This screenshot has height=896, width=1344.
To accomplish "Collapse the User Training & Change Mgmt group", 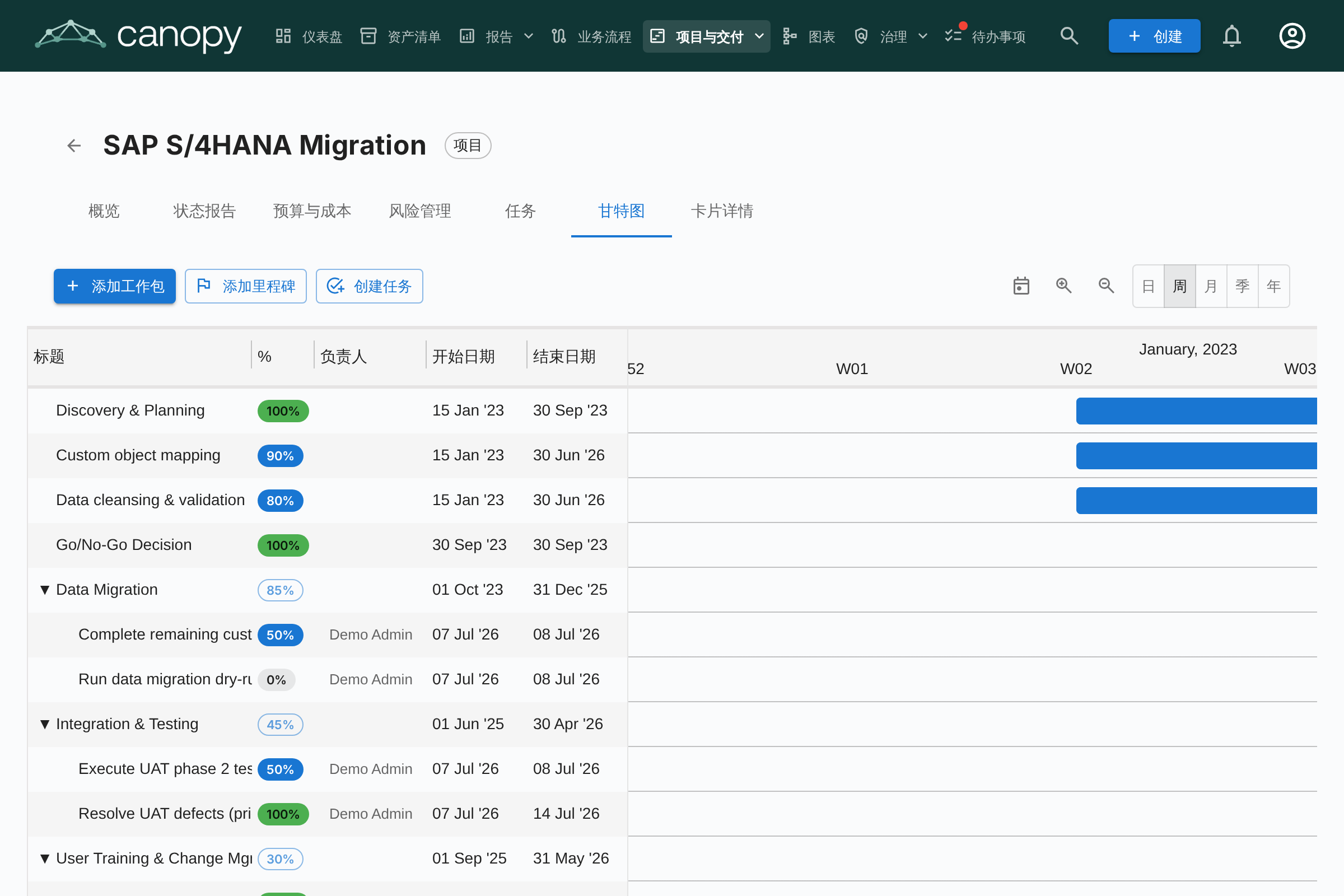I will click(45, 858).
